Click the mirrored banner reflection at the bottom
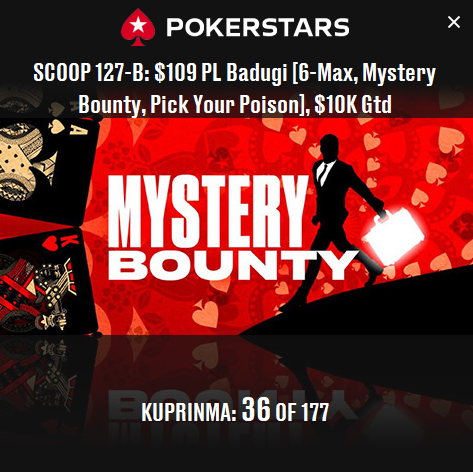 [x=236, y=383]
